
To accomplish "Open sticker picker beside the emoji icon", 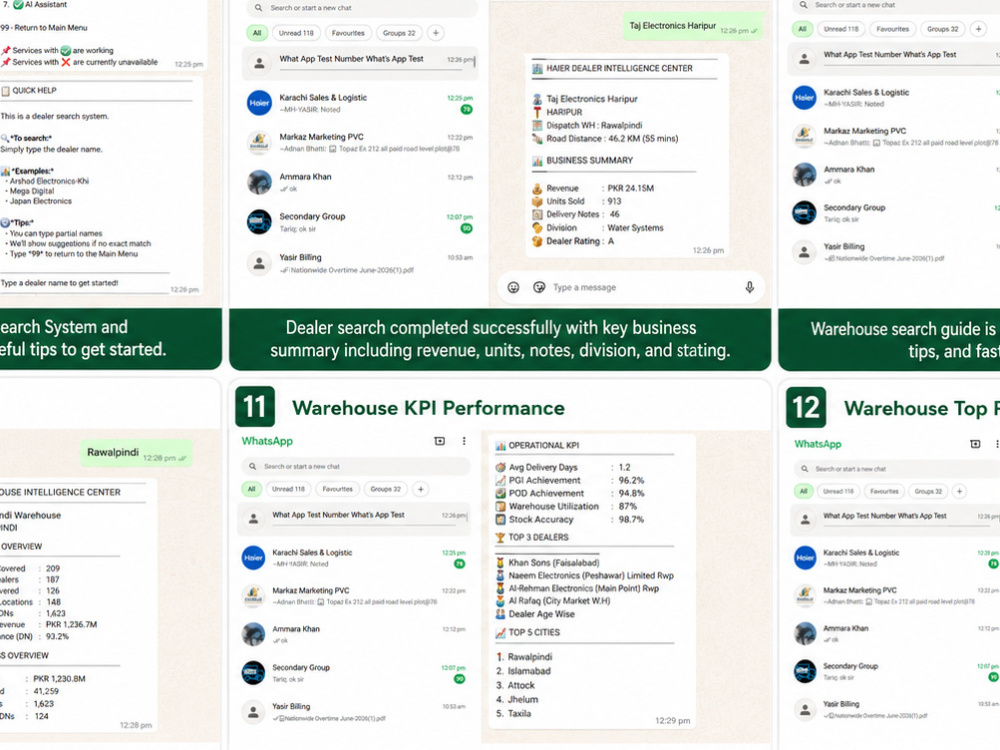I will 539,288.
